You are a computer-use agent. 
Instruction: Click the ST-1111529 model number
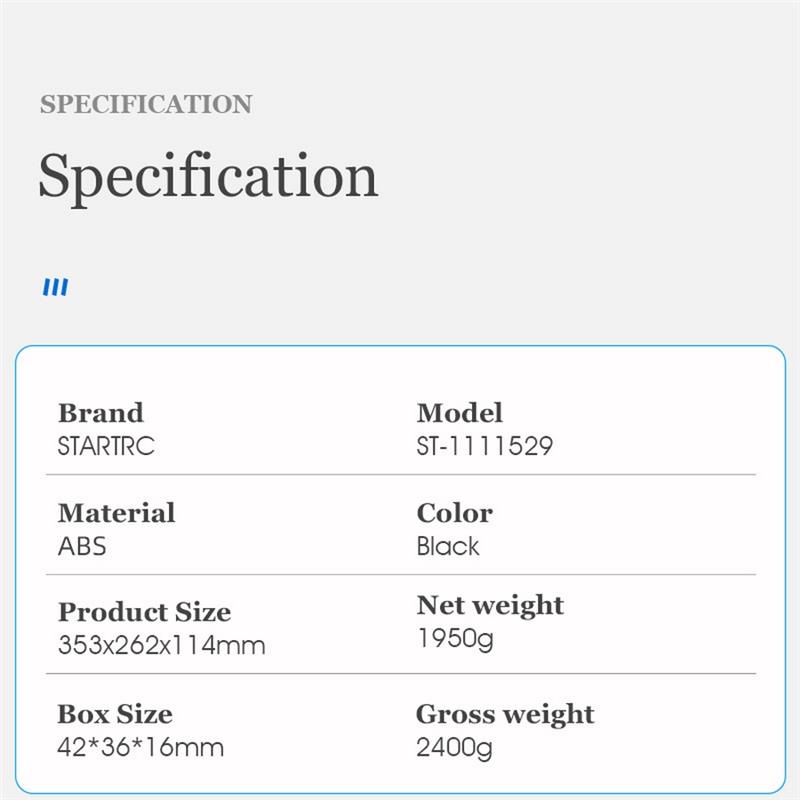[x=485, y=446]
